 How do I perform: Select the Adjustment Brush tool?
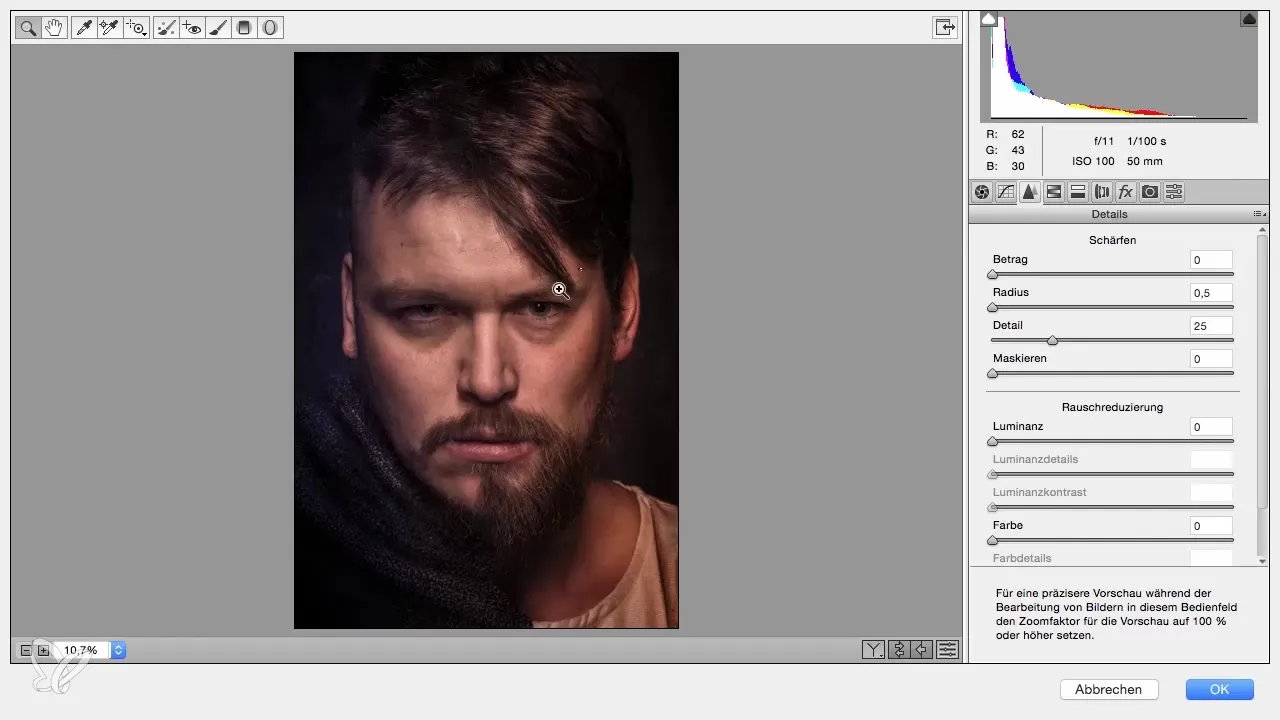pyautogui.click(x=219, y=28)
